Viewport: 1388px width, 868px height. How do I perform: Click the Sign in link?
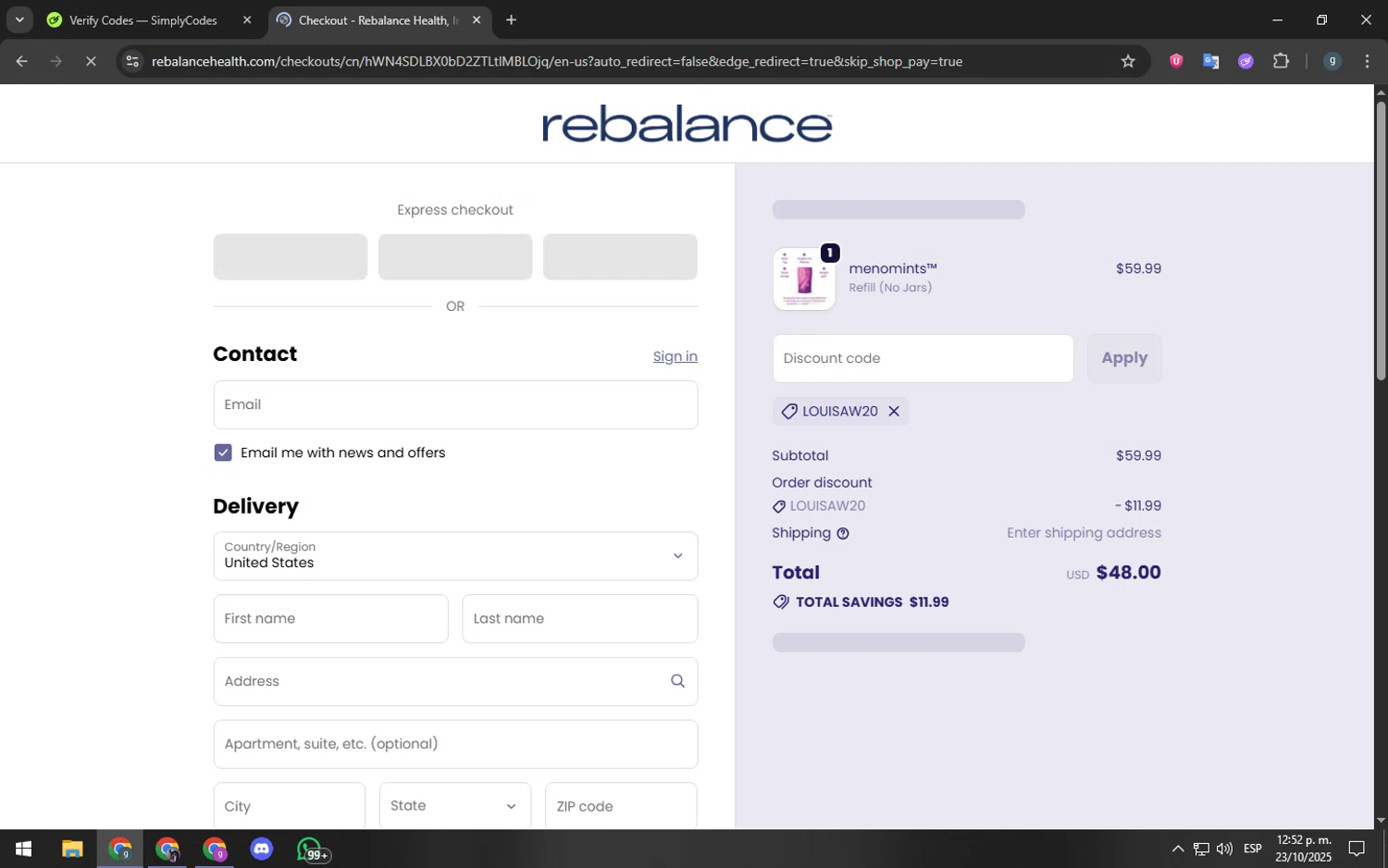(675, 356)
